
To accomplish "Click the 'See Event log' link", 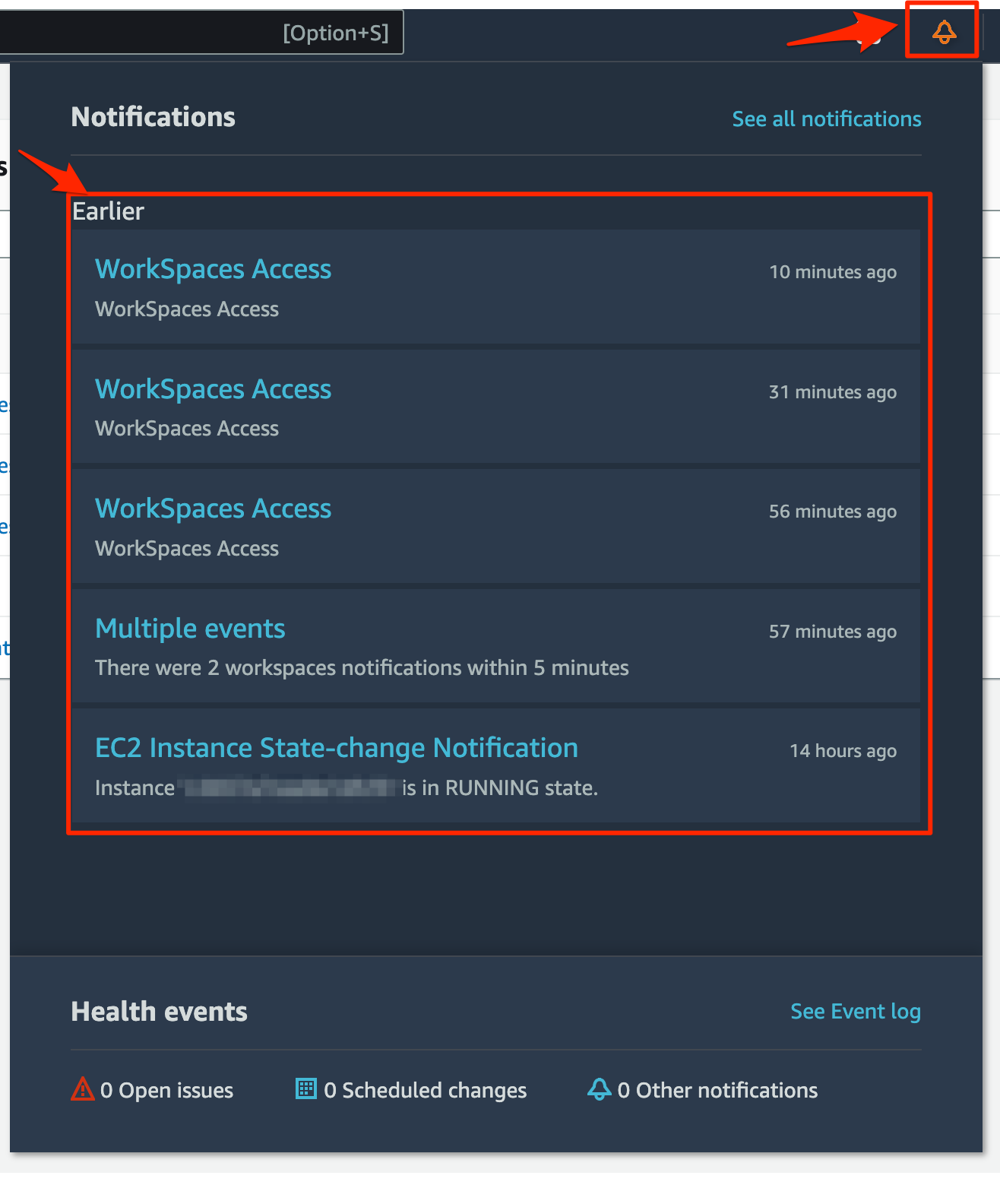I will tap(856, 1012).
